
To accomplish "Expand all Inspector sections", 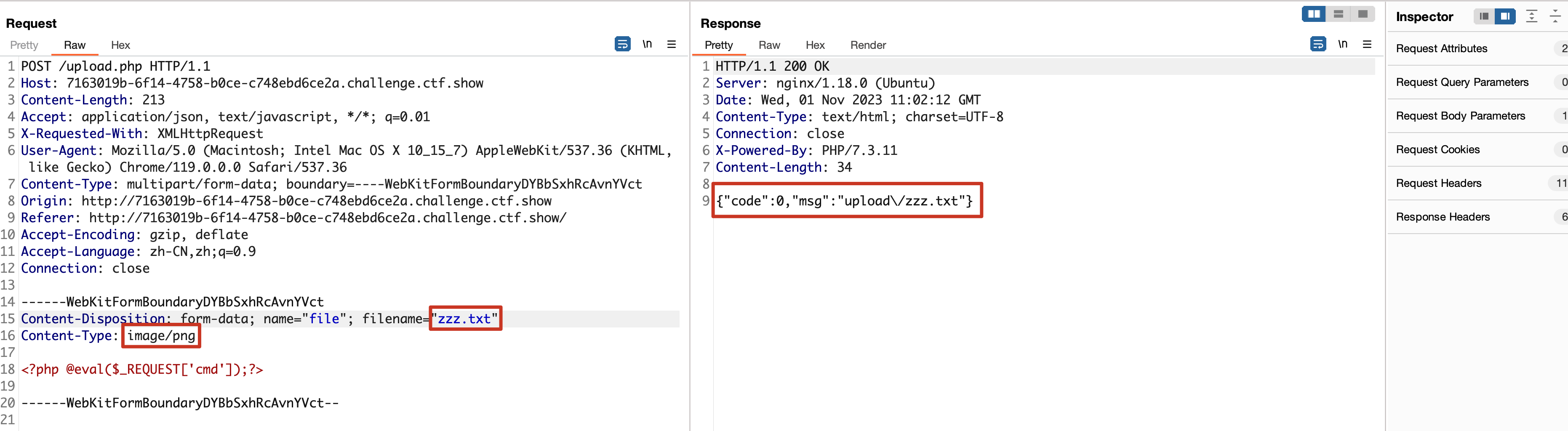I will 1531,16.
